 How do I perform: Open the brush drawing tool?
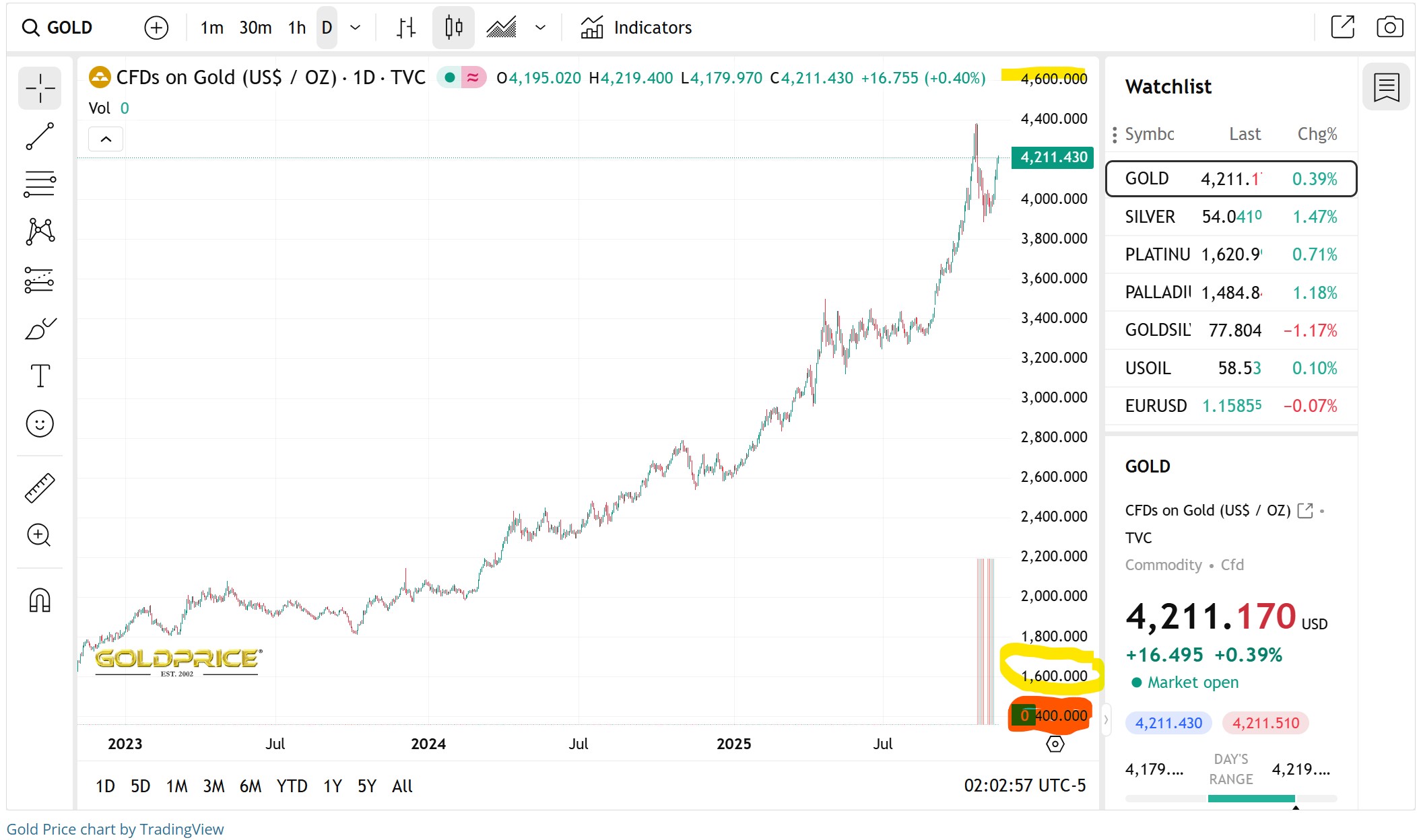(40, 329)
